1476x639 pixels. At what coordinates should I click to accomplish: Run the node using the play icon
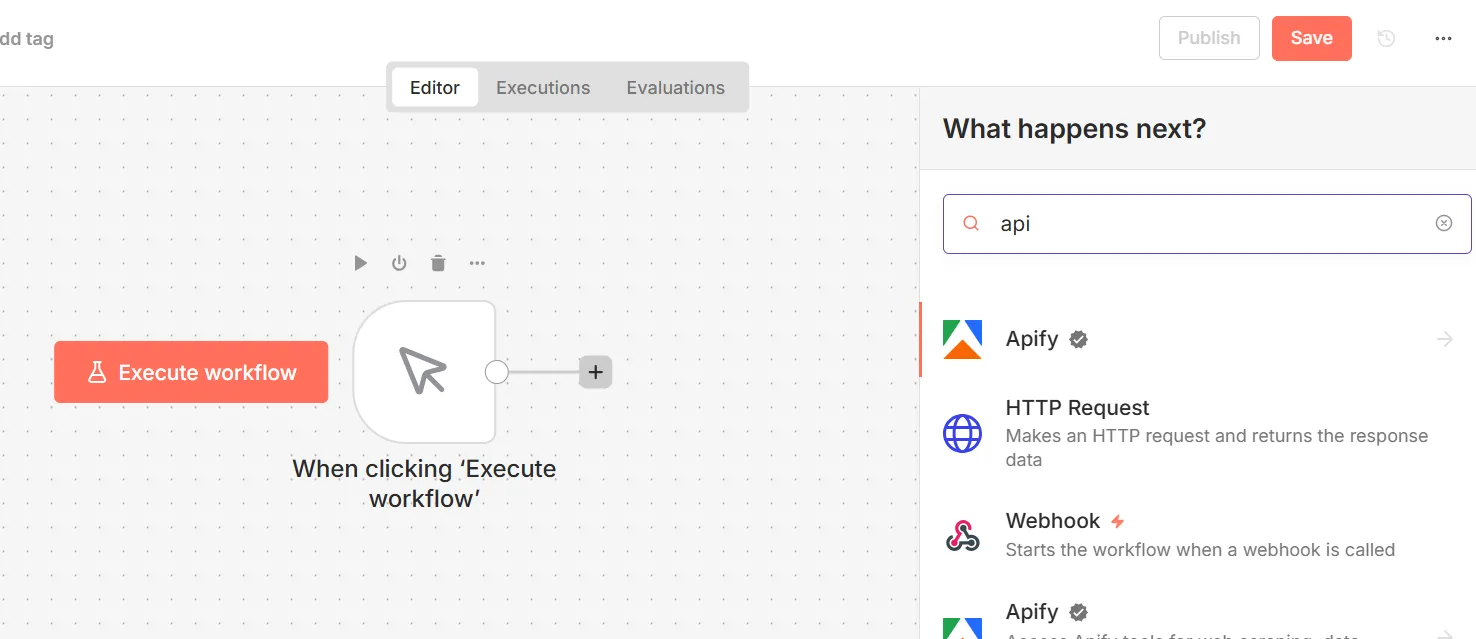pos(360,263)
